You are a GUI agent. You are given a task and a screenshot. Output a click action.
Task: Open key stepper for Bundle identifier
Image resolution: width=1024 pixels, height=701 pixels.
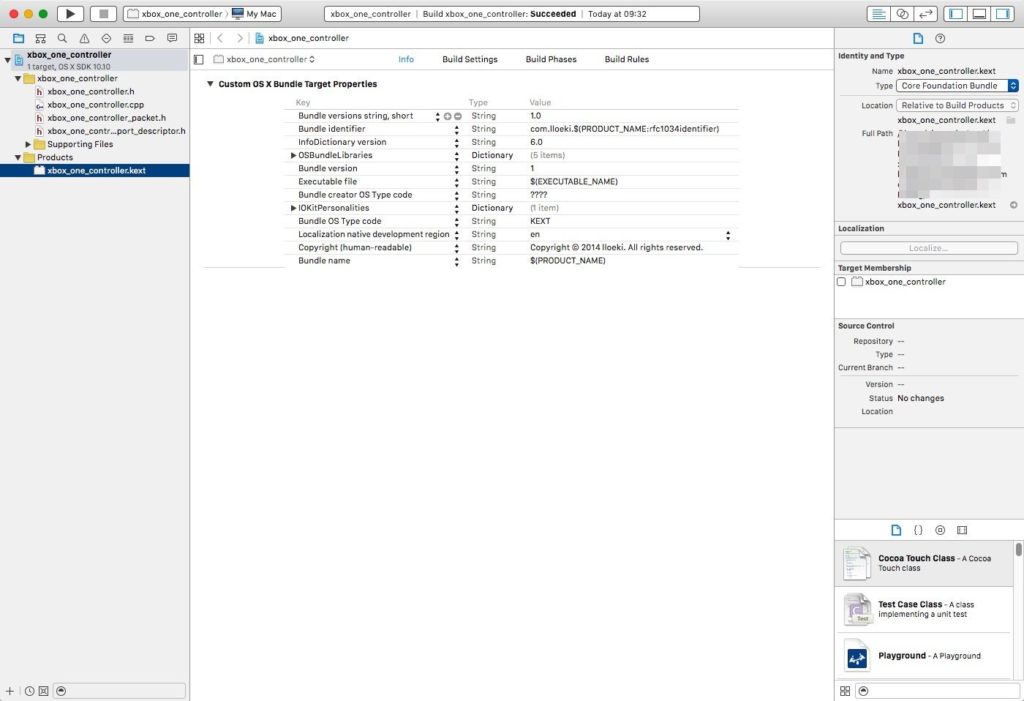456,129
